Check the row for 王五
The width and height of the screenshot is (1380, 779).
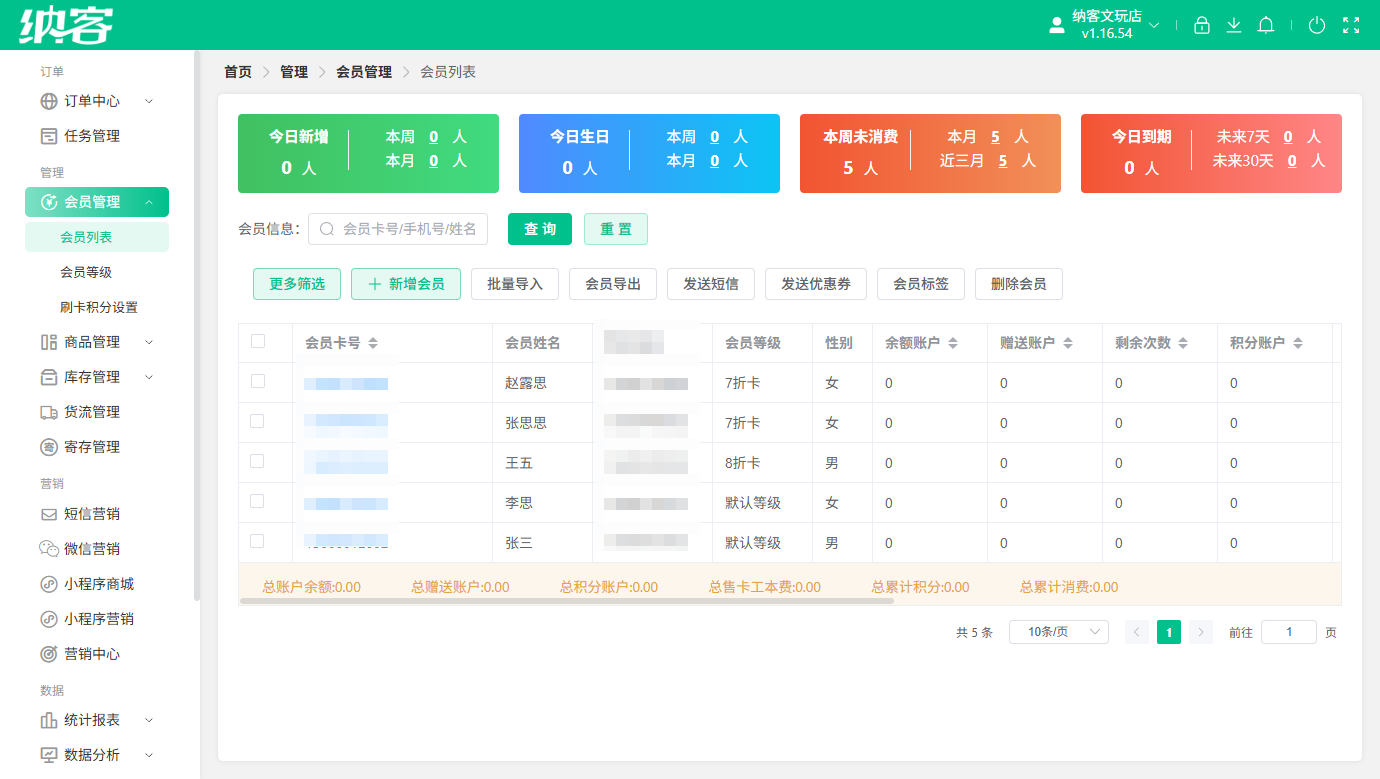(258, 461)
